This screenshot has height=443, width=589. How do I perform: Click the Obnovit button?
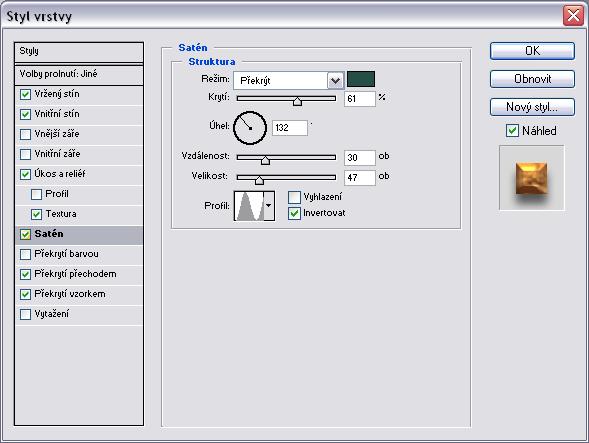(x=532, y=79)
